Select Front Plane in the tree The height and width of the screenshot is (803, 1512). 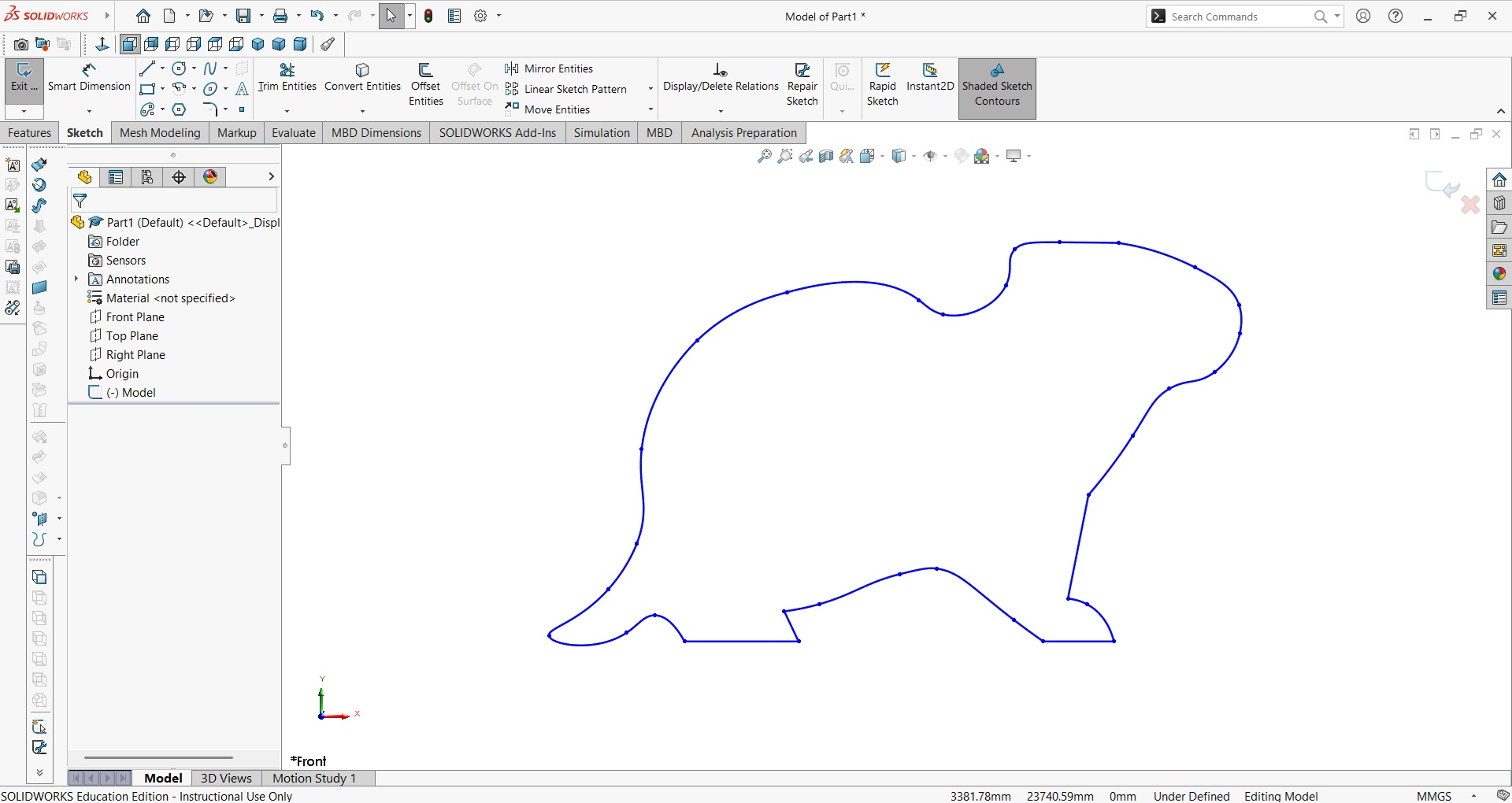click(127, 316)
